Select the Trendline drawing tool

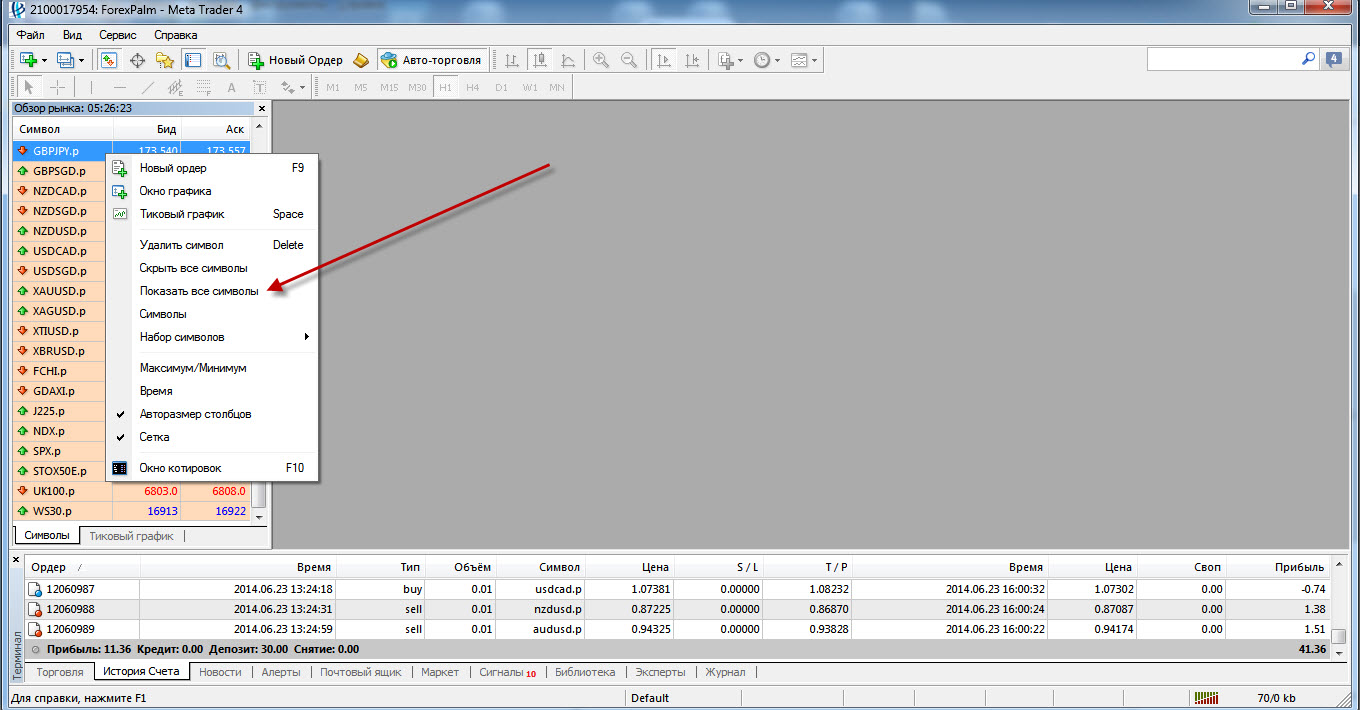[x=147, y=87]
